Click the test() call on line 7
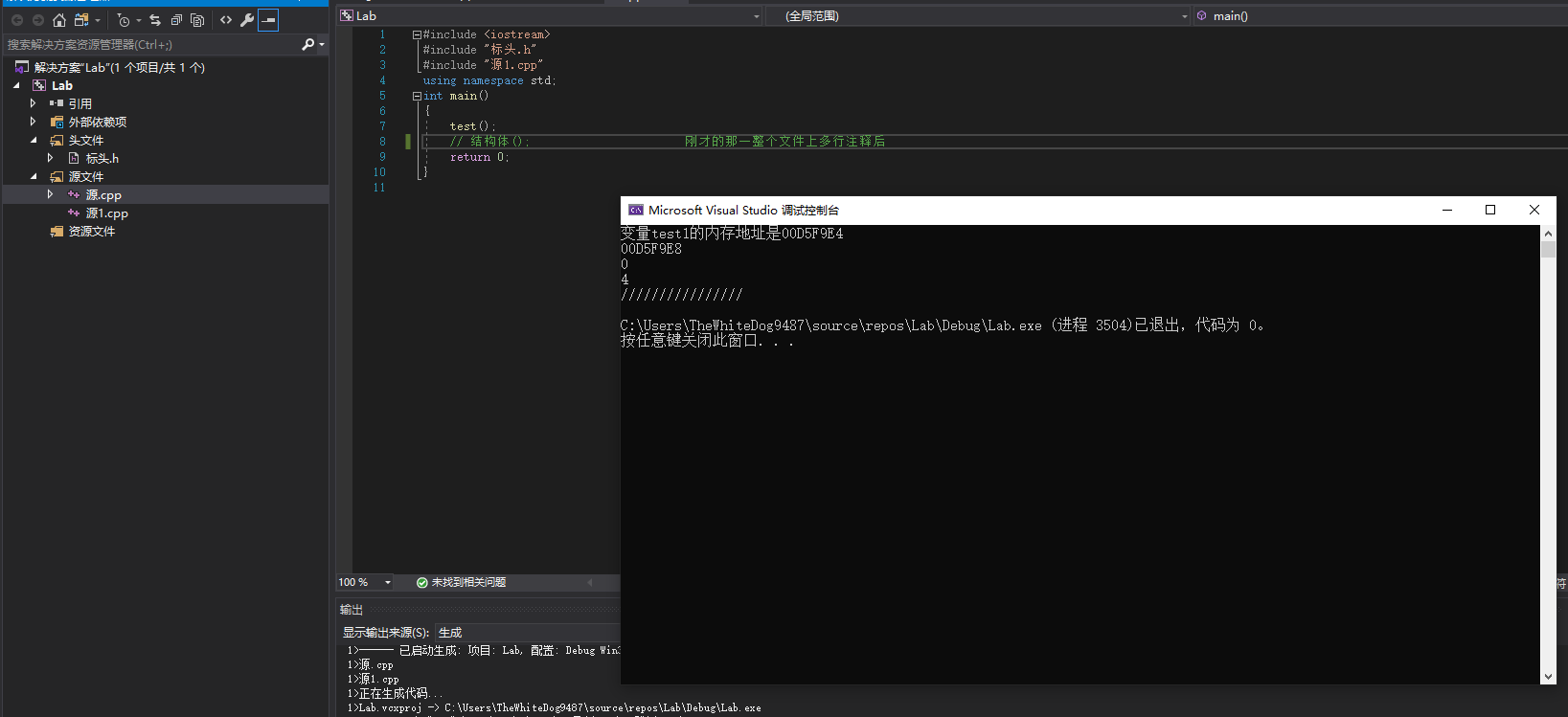 472,126
